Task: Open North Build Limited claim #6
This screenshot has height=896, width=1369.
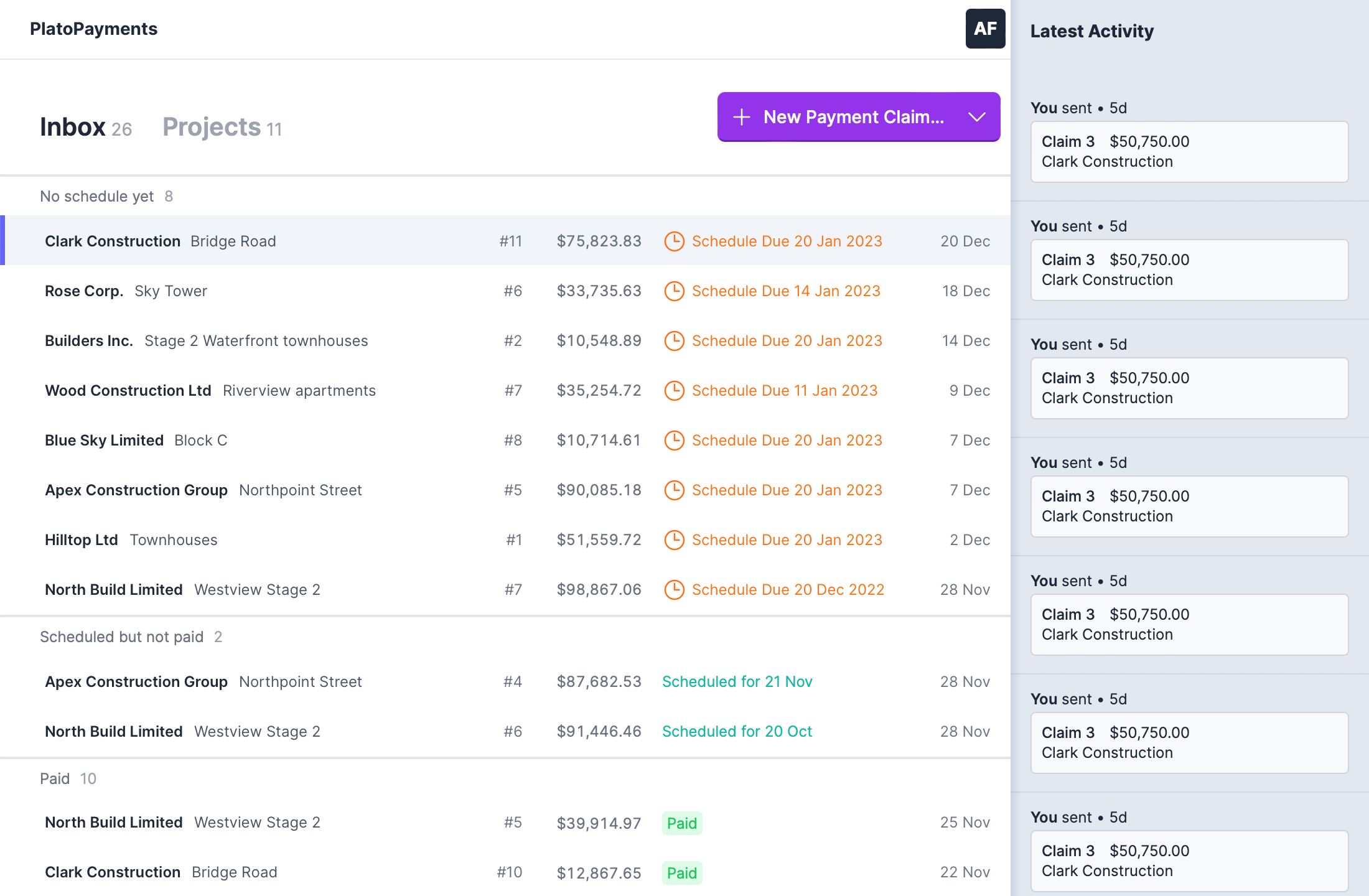Action: click(x=505, y=731)
